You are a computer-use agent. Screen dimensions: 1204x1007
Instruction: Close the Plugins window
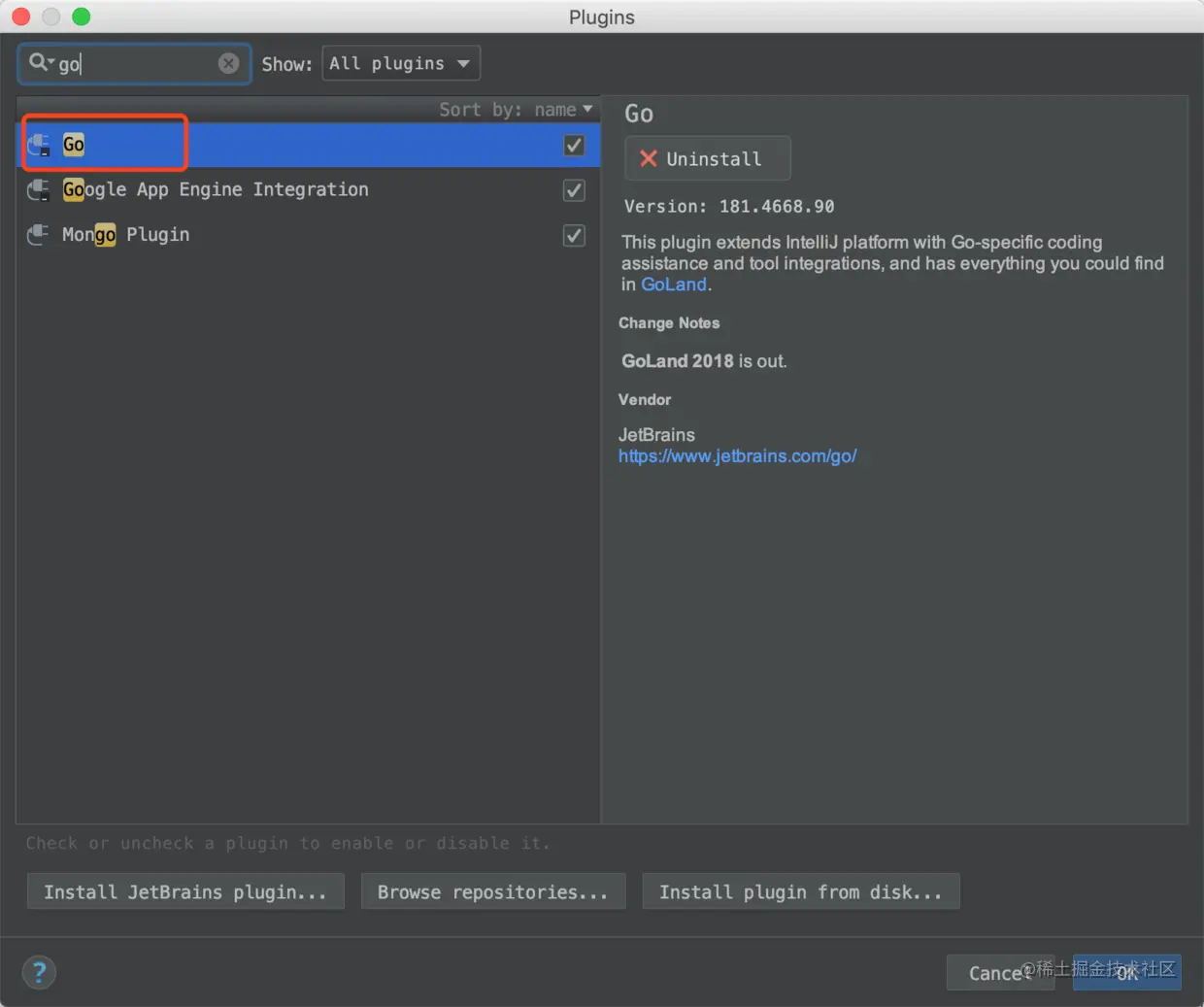pyautogui.click(x=20, y=17)
